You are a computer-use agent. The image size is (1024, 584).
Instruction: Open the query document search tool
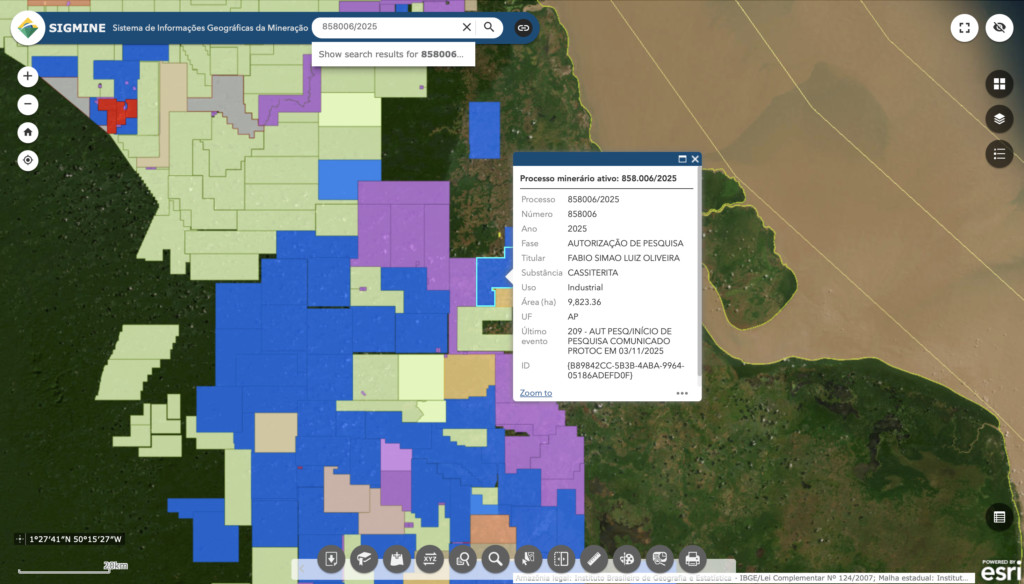click(462, 559)
